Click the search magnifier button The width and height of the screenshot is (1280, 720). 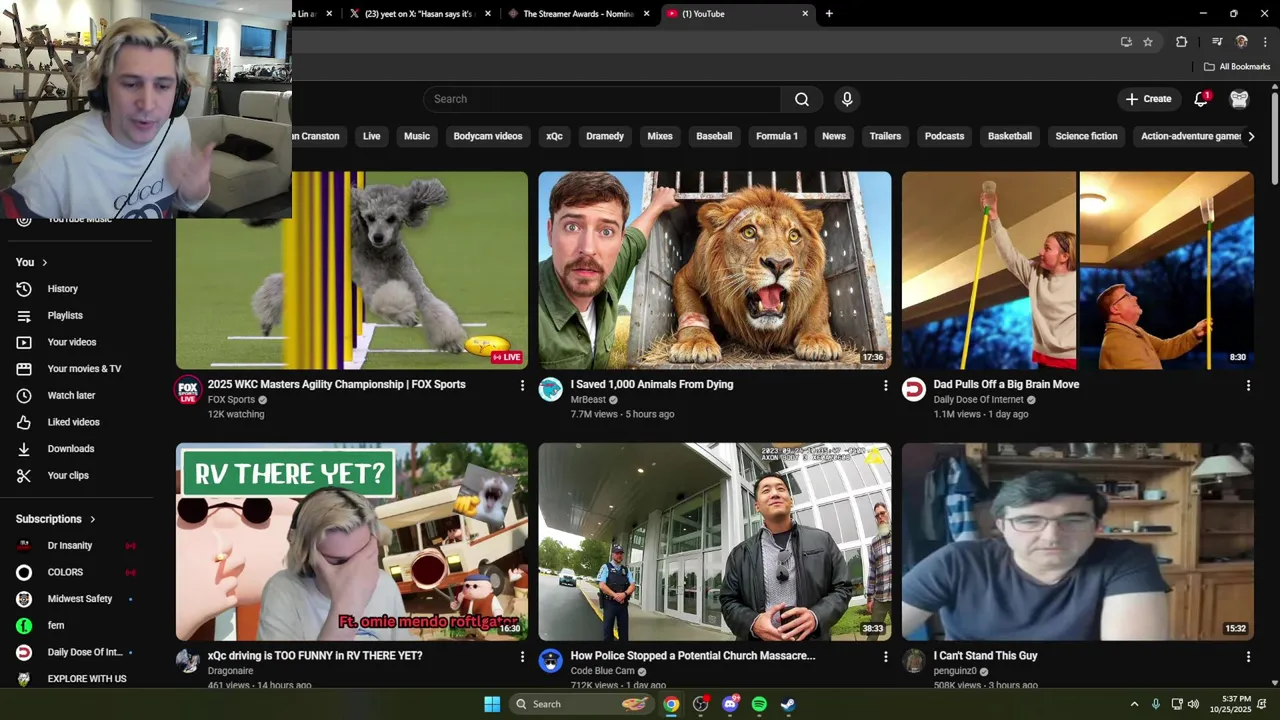802,99
